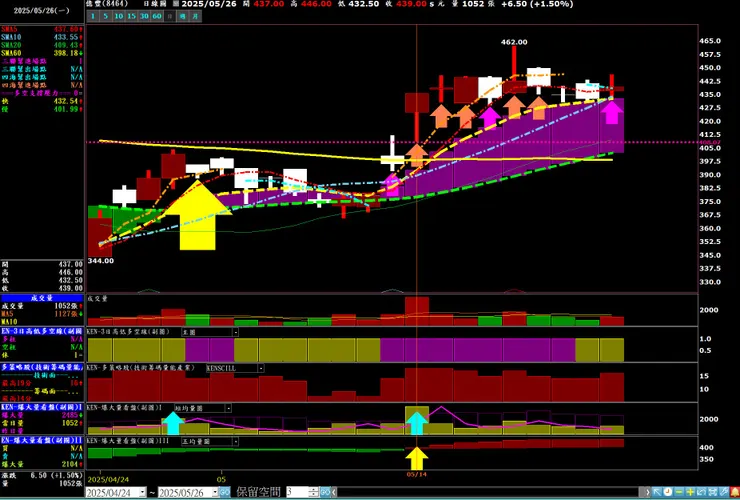Click the KEN-爆大量看盤(副圖)I sidebar header
Screen dimensions: 740x500
(42, 407)
